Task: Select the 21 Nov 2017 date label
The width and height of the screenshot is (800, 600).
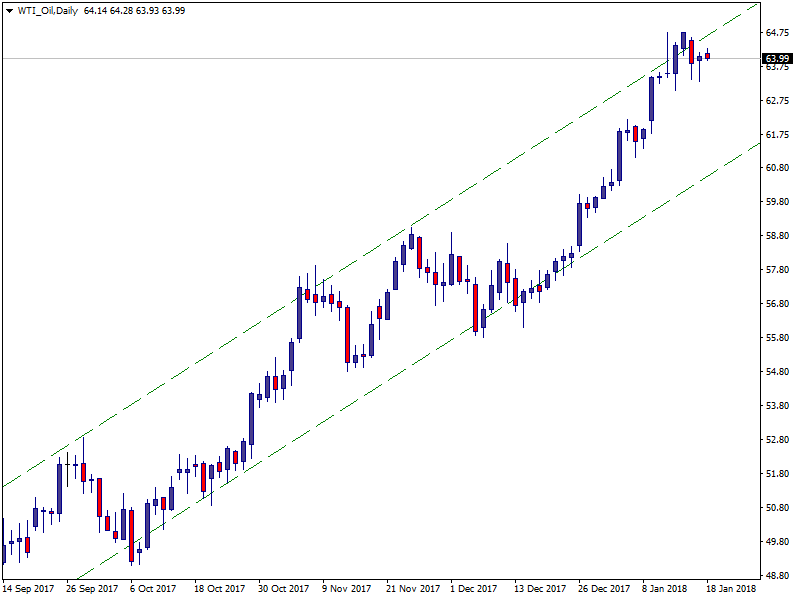Action: [413, 589]
